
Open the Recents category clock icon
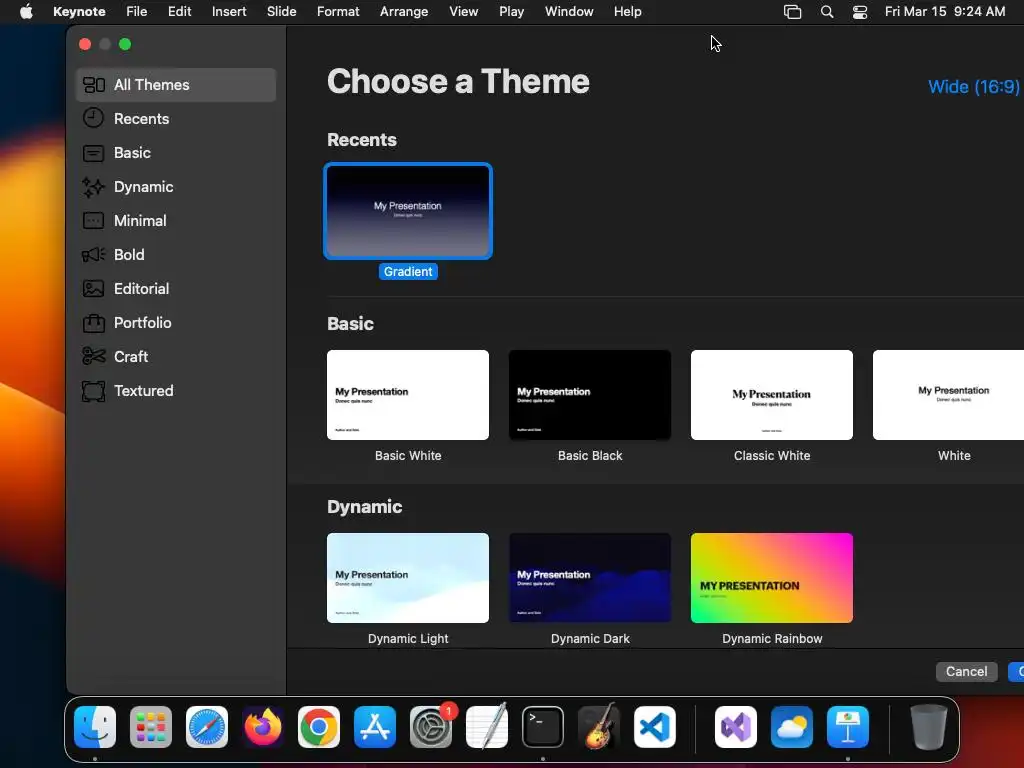[93, 118]
